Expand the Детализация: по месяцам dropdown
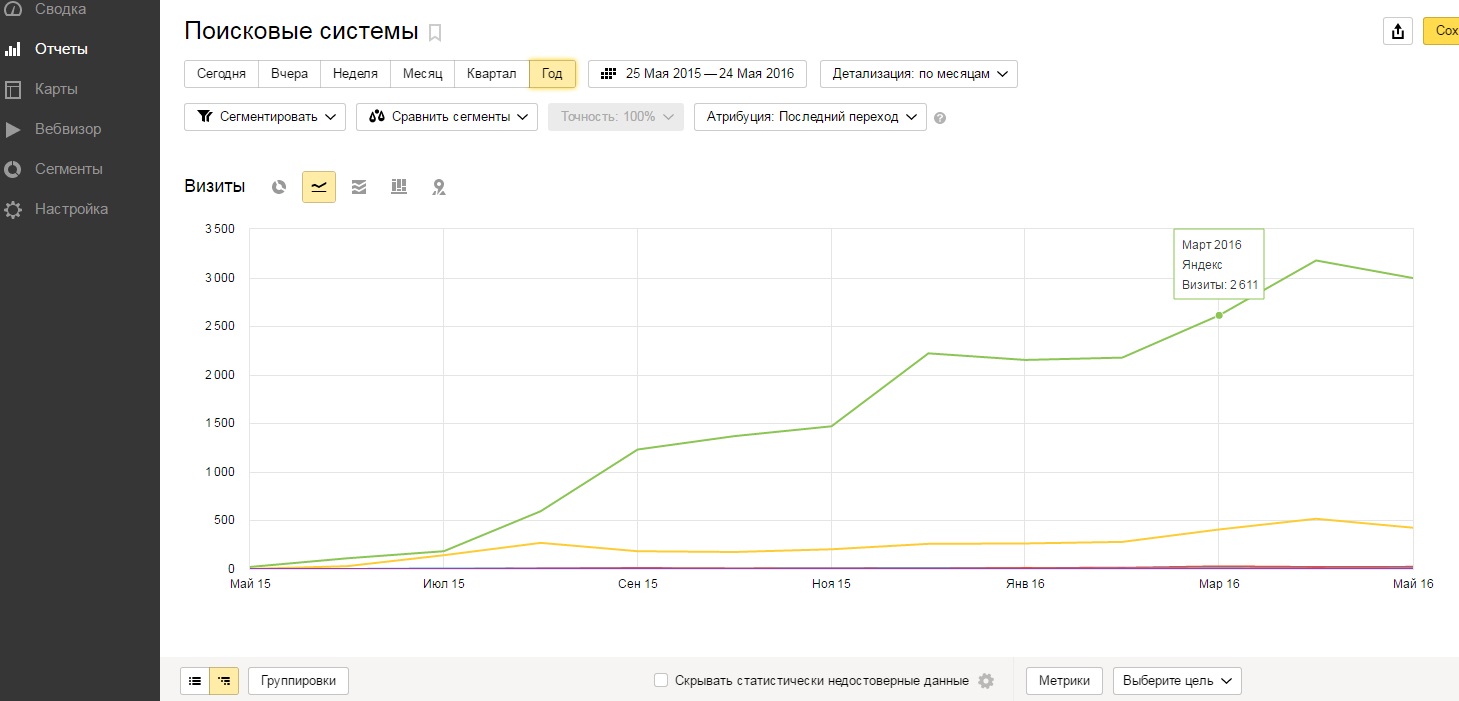 pyautogui.click(x=918, y=74)
